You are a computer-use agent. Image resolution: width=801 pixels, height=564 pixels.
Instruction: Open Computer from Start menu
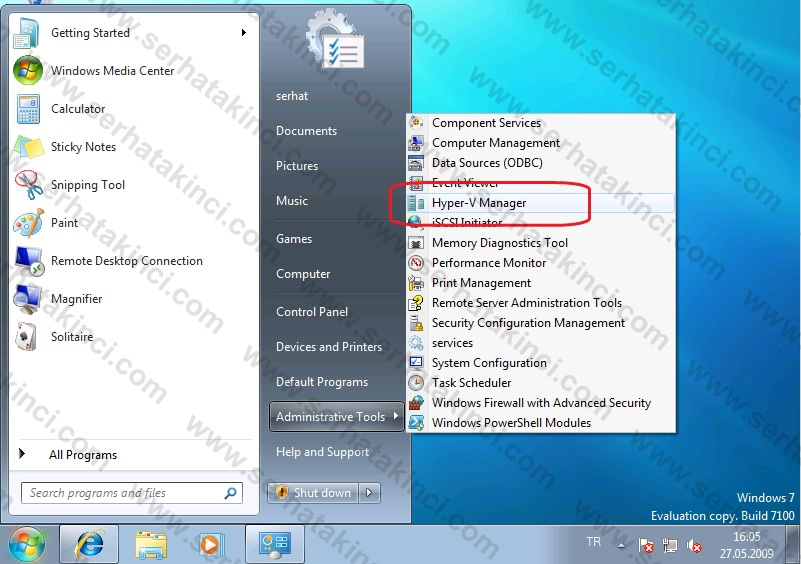[x=303, y=274]
